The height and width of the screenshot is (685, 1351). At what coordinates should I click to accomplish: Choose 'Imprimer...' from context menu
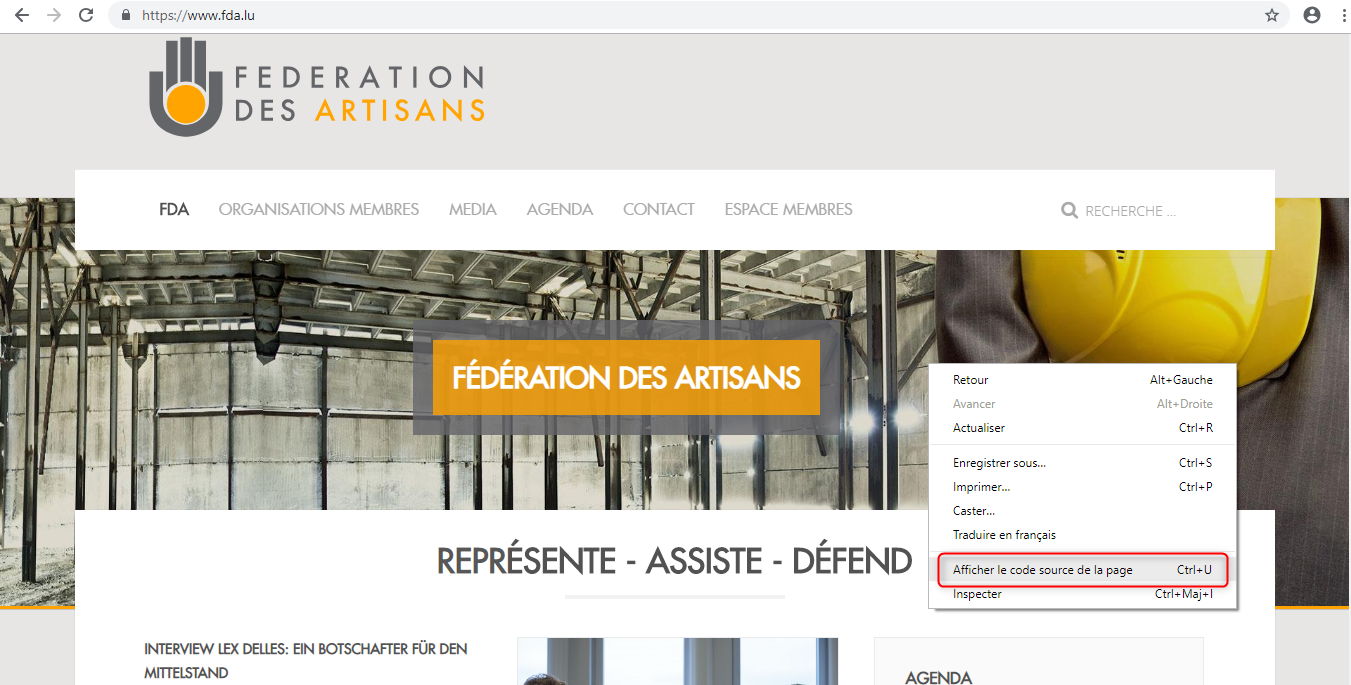click(981, 487)
